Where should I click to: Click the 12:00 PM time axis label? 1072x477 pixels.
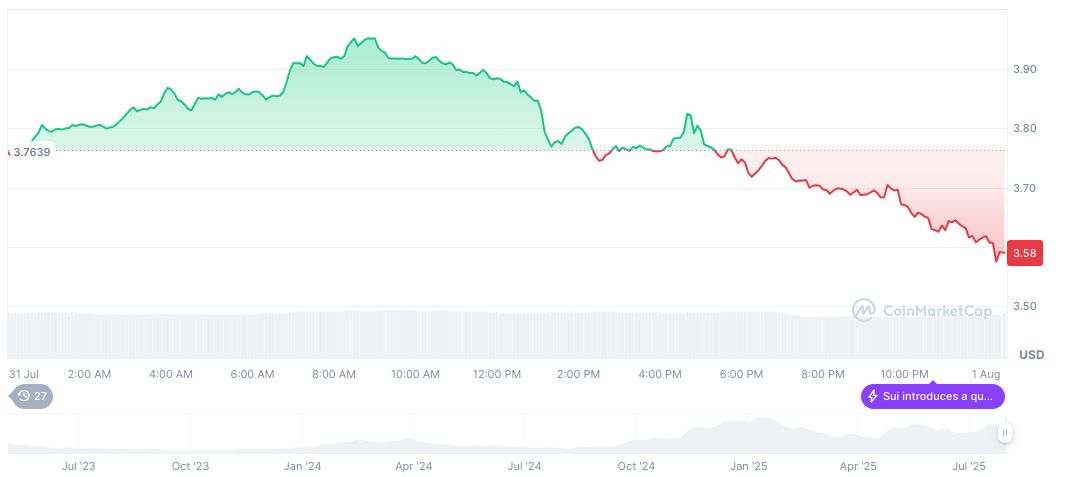[x=497, y=374]
